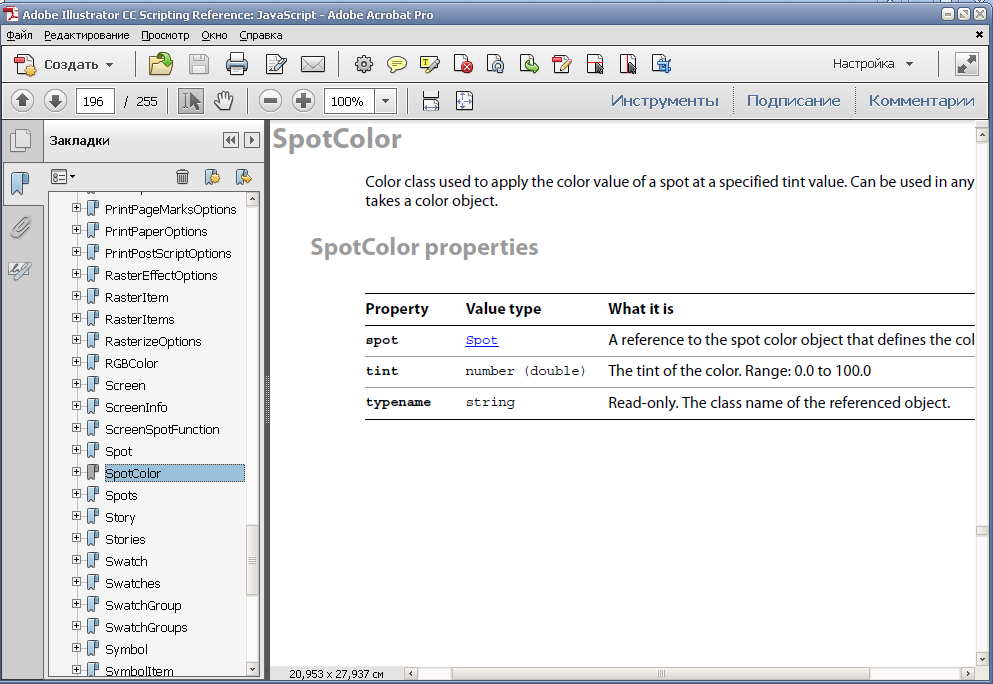Viewport: 993px width, 684px height.
Task: Select the highlight text tool
Action: coord(430,64)
